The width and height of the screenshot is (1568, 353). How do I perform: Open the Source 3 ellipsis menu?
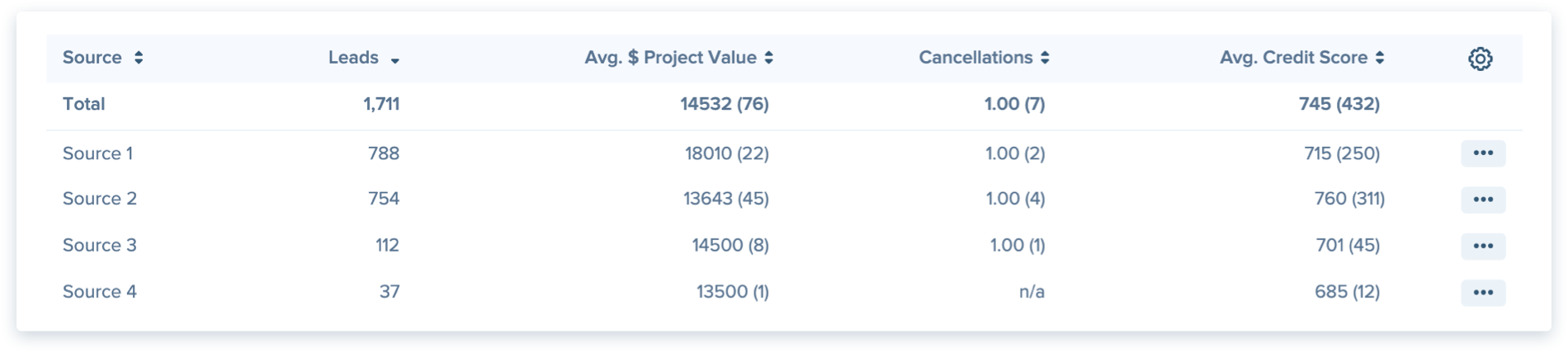[x=1483, y=246]
